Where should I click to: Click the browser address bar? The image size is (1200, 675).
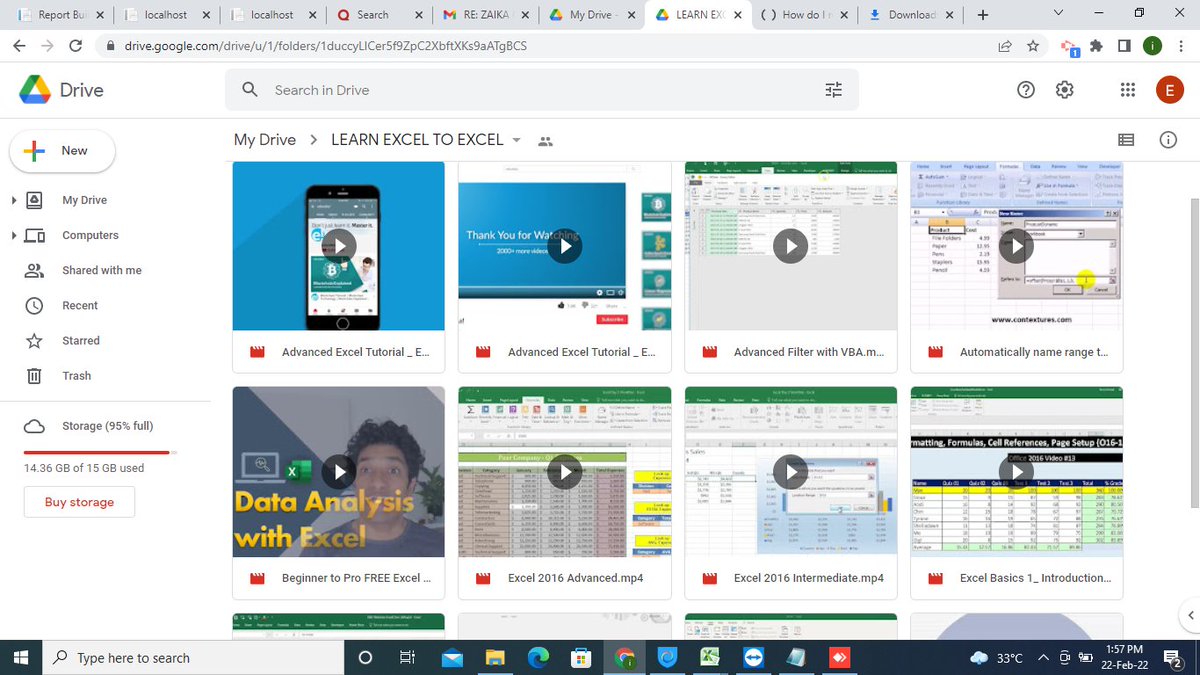coord(545,46)
